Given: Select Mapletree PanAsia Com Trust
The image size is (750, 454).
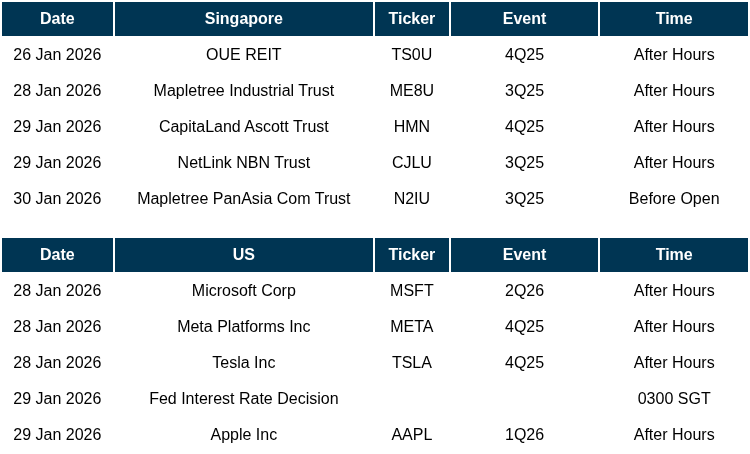Looking at the screenshot, I should [243, 199].
